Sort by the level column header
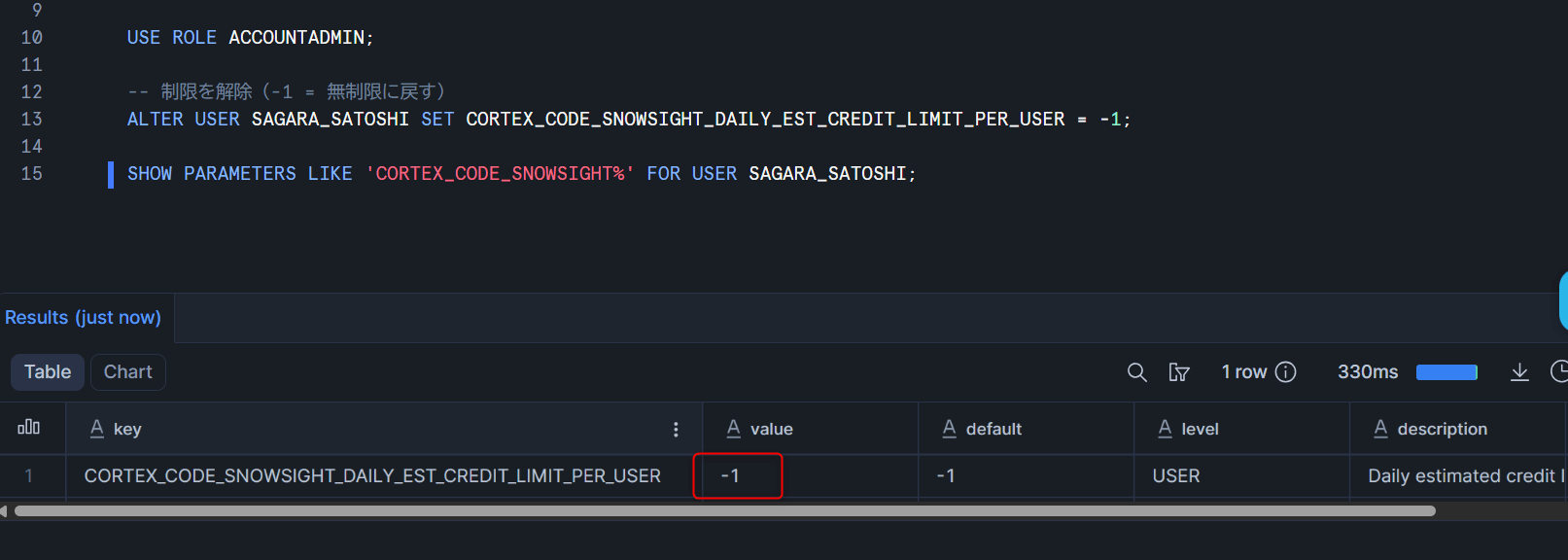Screen dimensions: 1568x560 point(1200,429)
